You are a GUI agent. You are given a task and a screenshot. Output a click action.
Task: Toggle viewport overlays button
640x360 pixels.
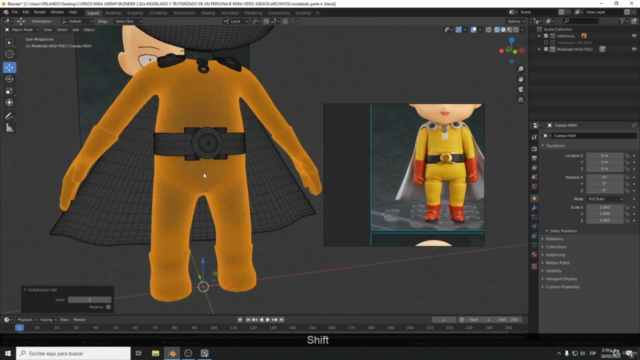[473, 30]
